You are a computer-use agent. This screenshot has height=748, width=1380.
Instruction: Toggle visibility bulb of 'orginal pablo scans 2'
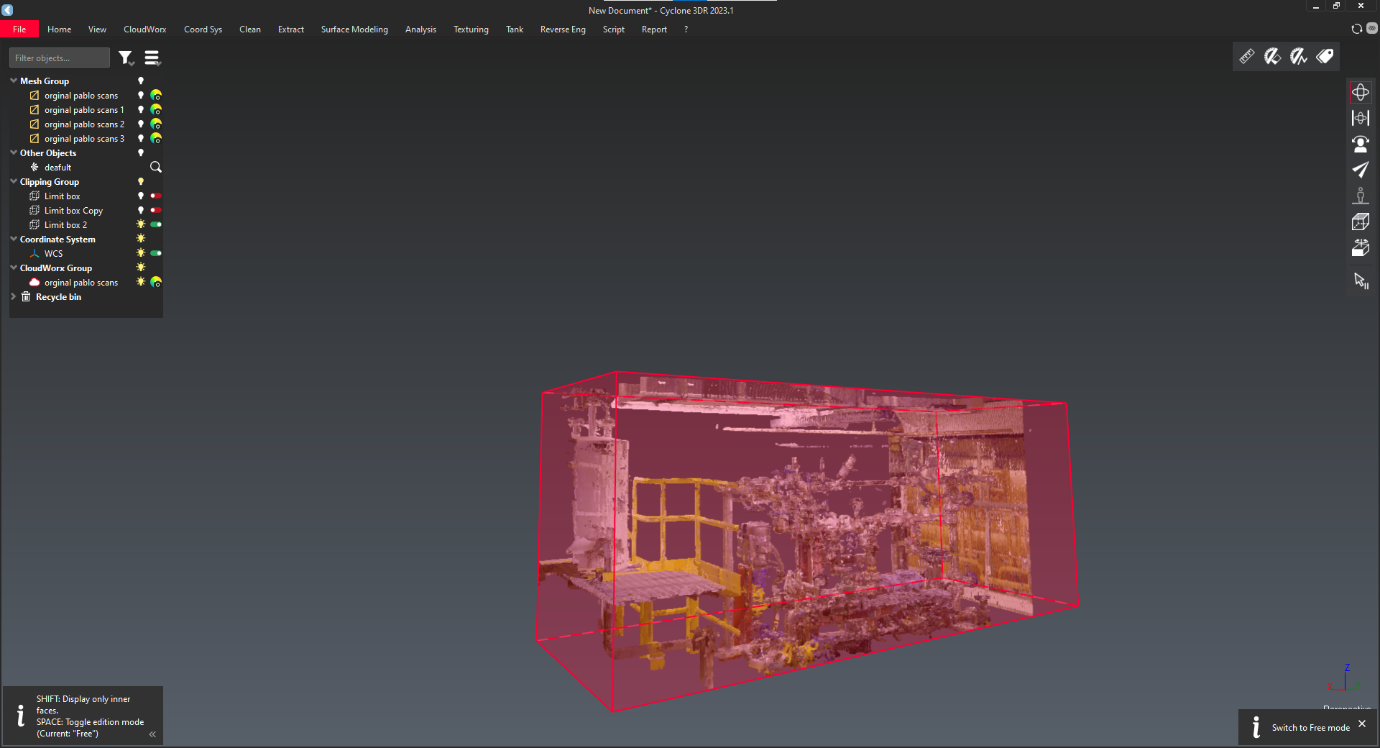(x=141, y=124)
